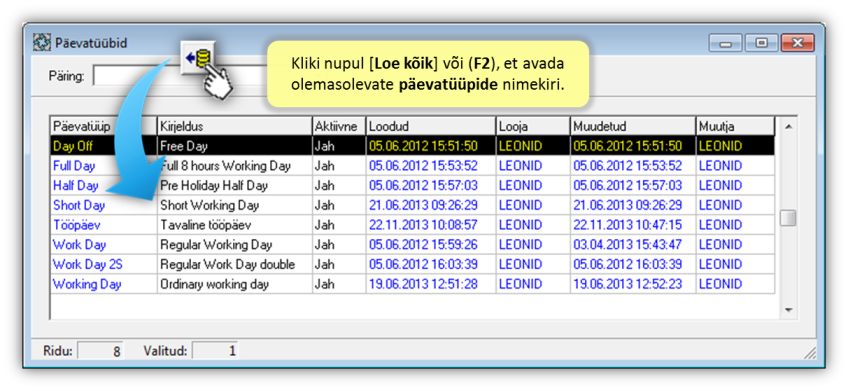Select the Day Off row

point(413,145)
